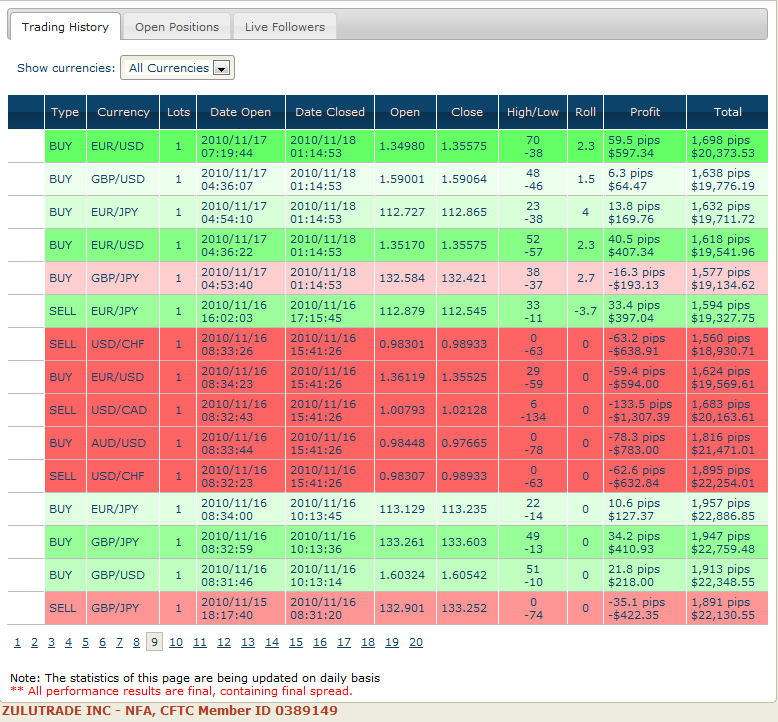Image resolution: width=778 pixels, height=722 pixels.
Task: Open the All Currencies dropdown
Action: click(177, 68)
